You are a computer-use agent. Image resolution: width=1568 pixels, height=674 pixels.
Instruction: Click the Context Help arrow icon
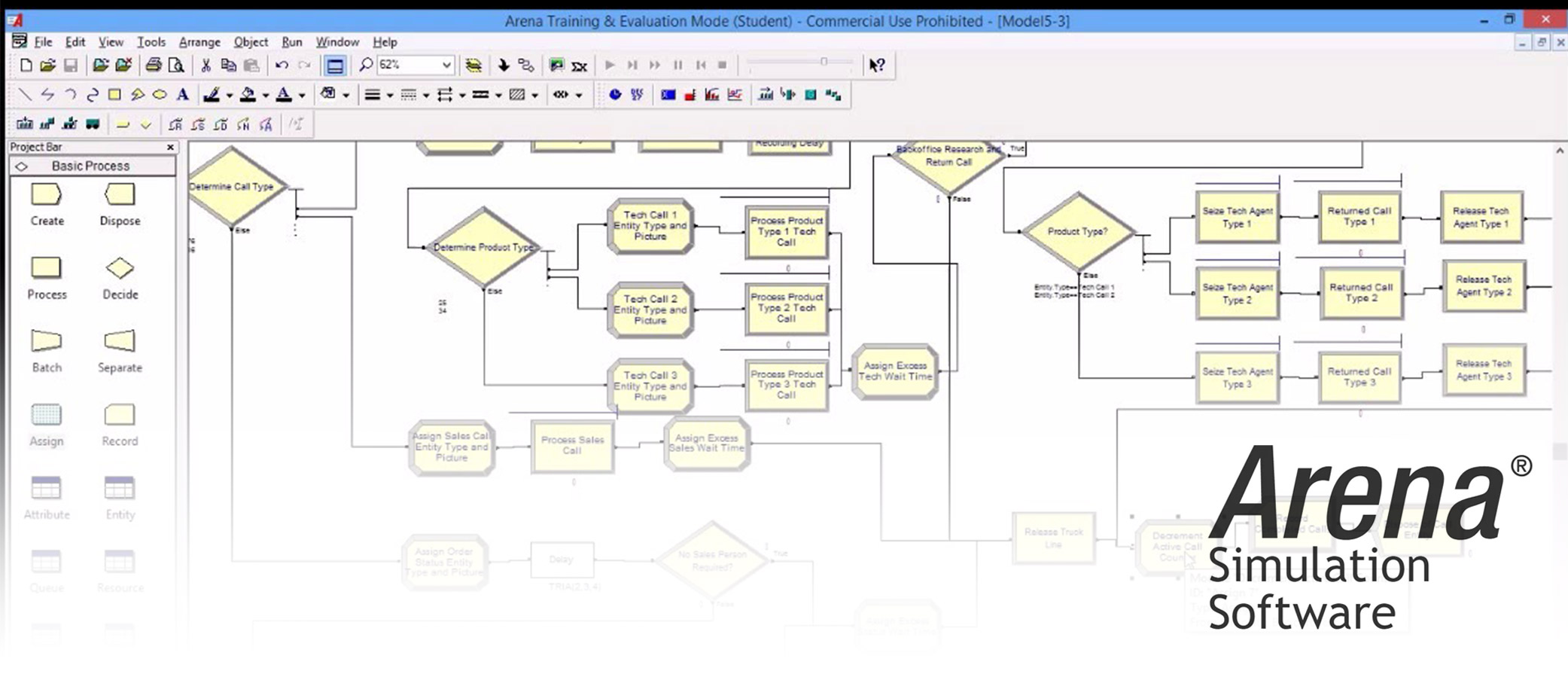tap(877, 66)
